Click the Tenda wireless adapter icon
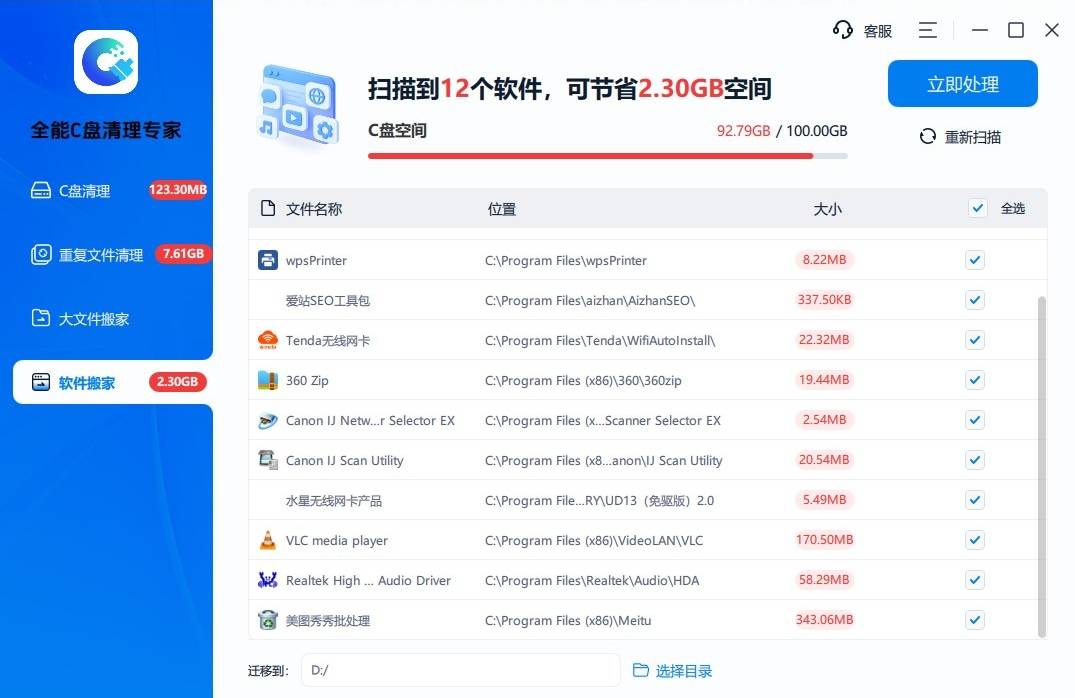 tap(267, 341)
